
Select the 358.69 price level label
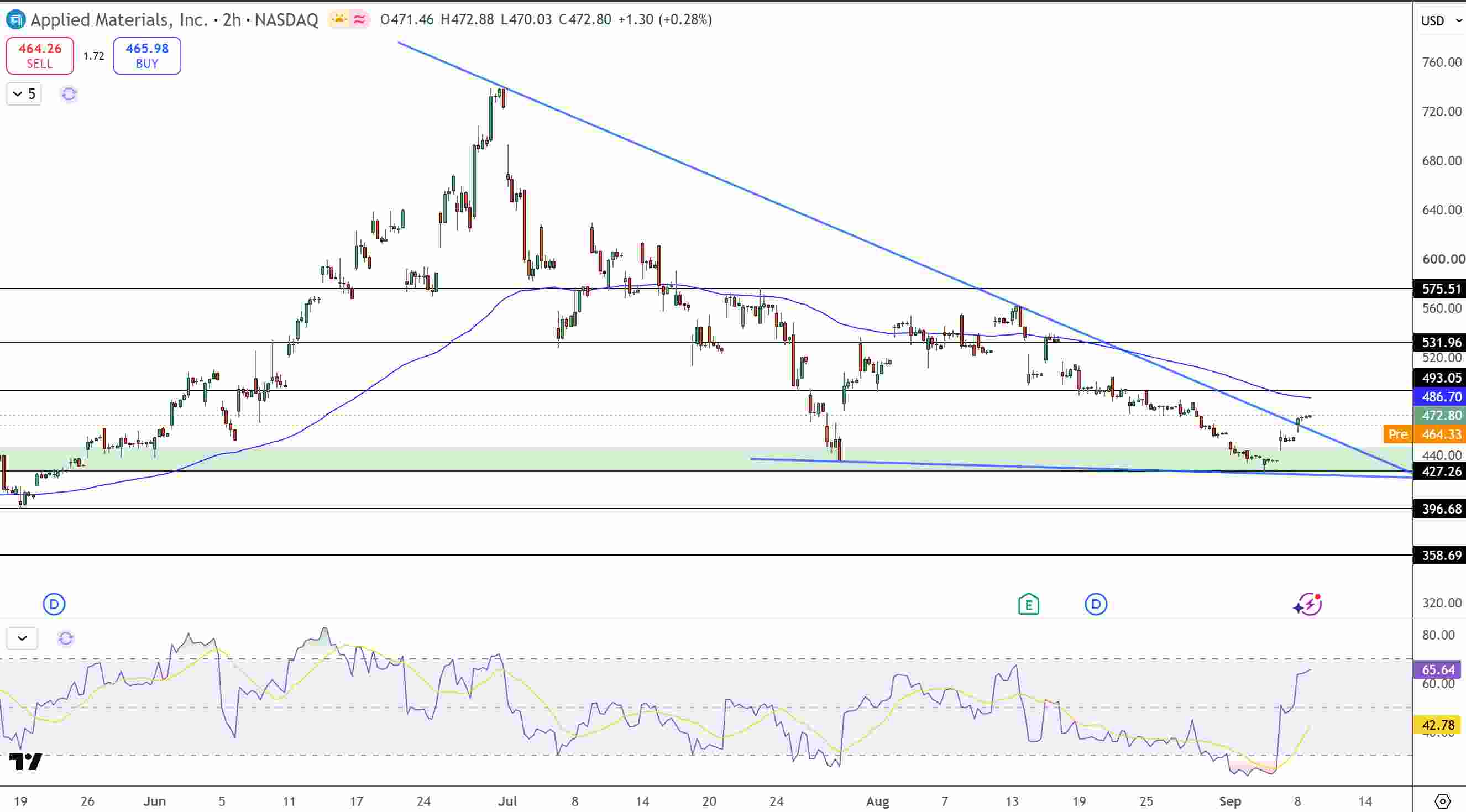coord(1440,555)
